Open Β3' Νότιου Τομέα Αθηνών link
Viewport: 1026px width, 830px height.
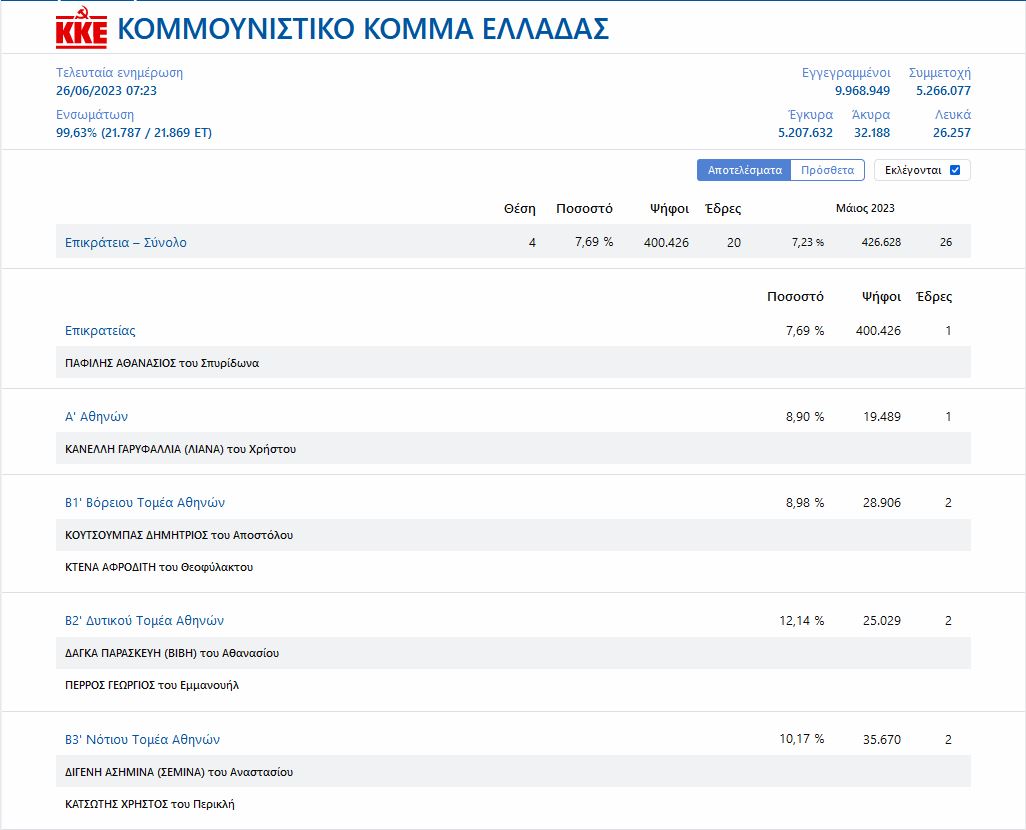coord(142,739)
